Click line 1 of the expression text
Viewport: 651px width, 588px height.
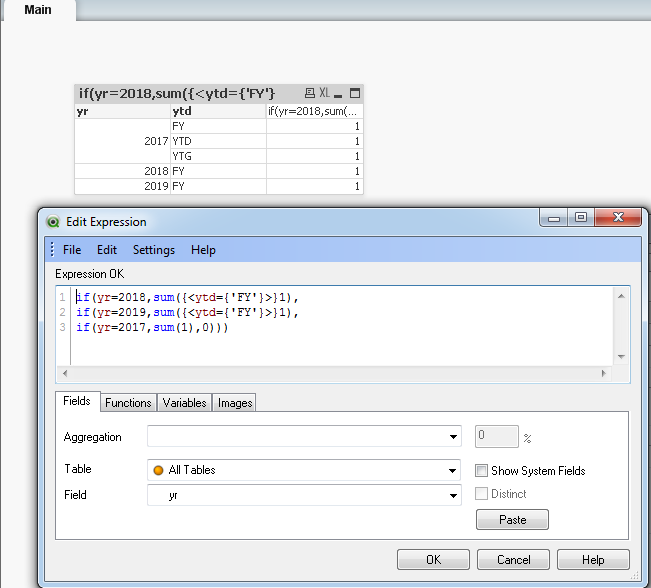[x=188, y=297]
